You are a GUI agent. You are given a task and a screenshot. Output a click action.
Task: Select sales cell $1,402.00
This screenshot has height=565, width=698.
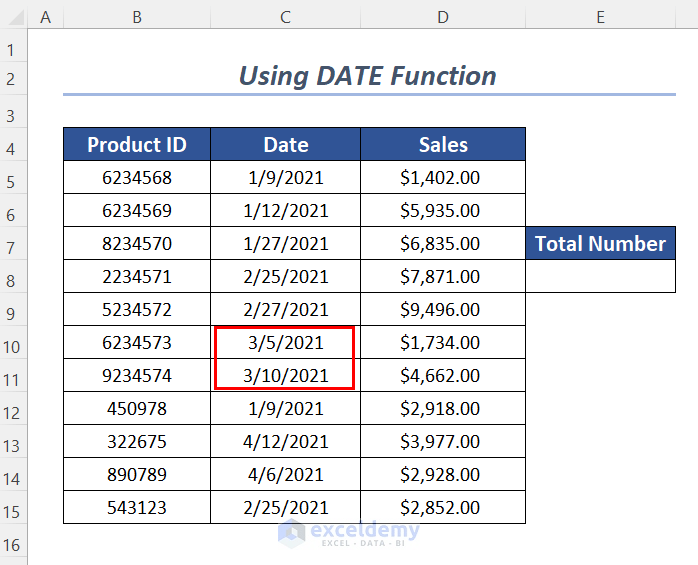[443, 177]
